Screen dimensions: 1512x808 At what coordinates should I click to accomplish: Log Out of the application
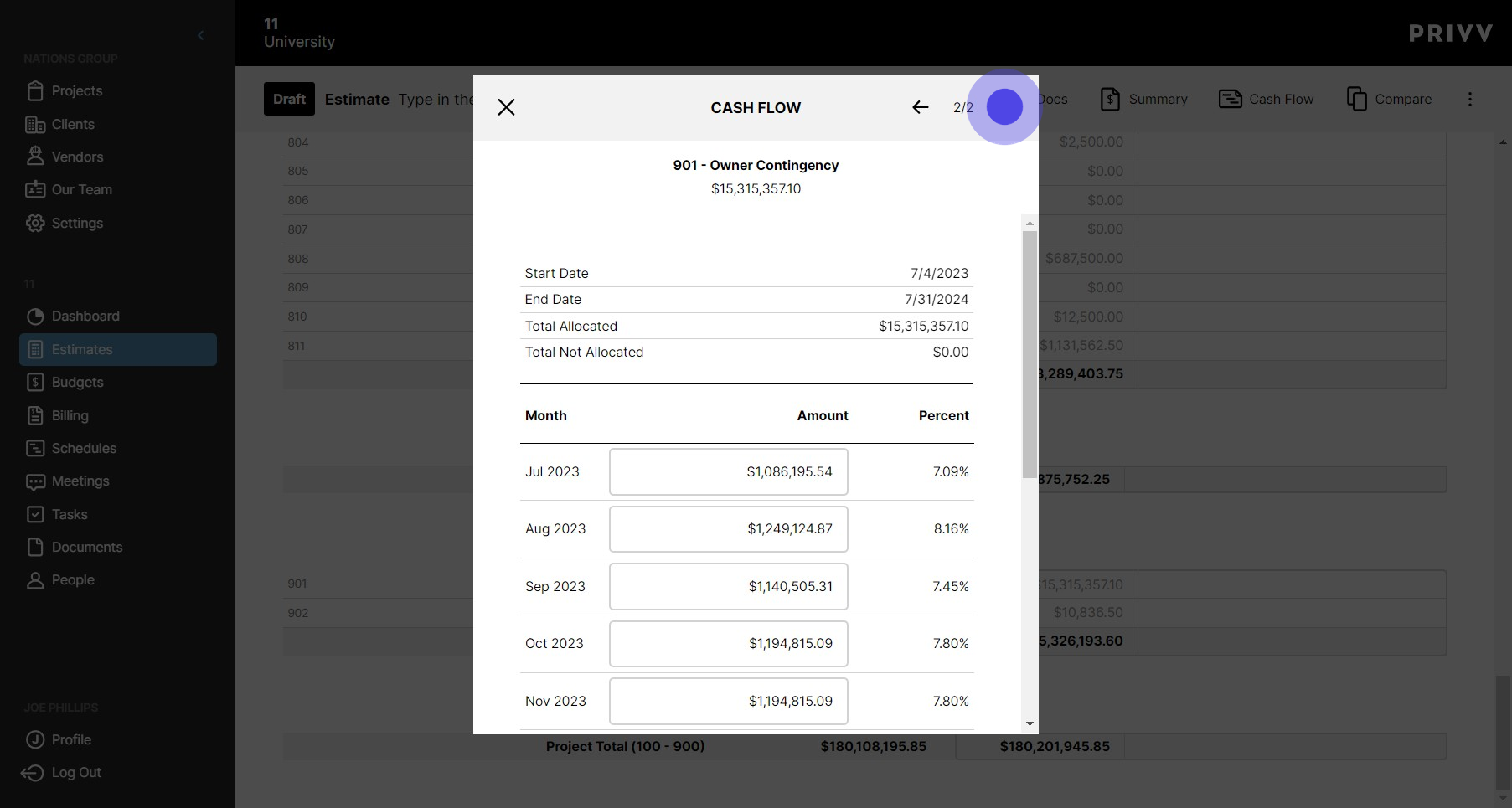point(61,772)
